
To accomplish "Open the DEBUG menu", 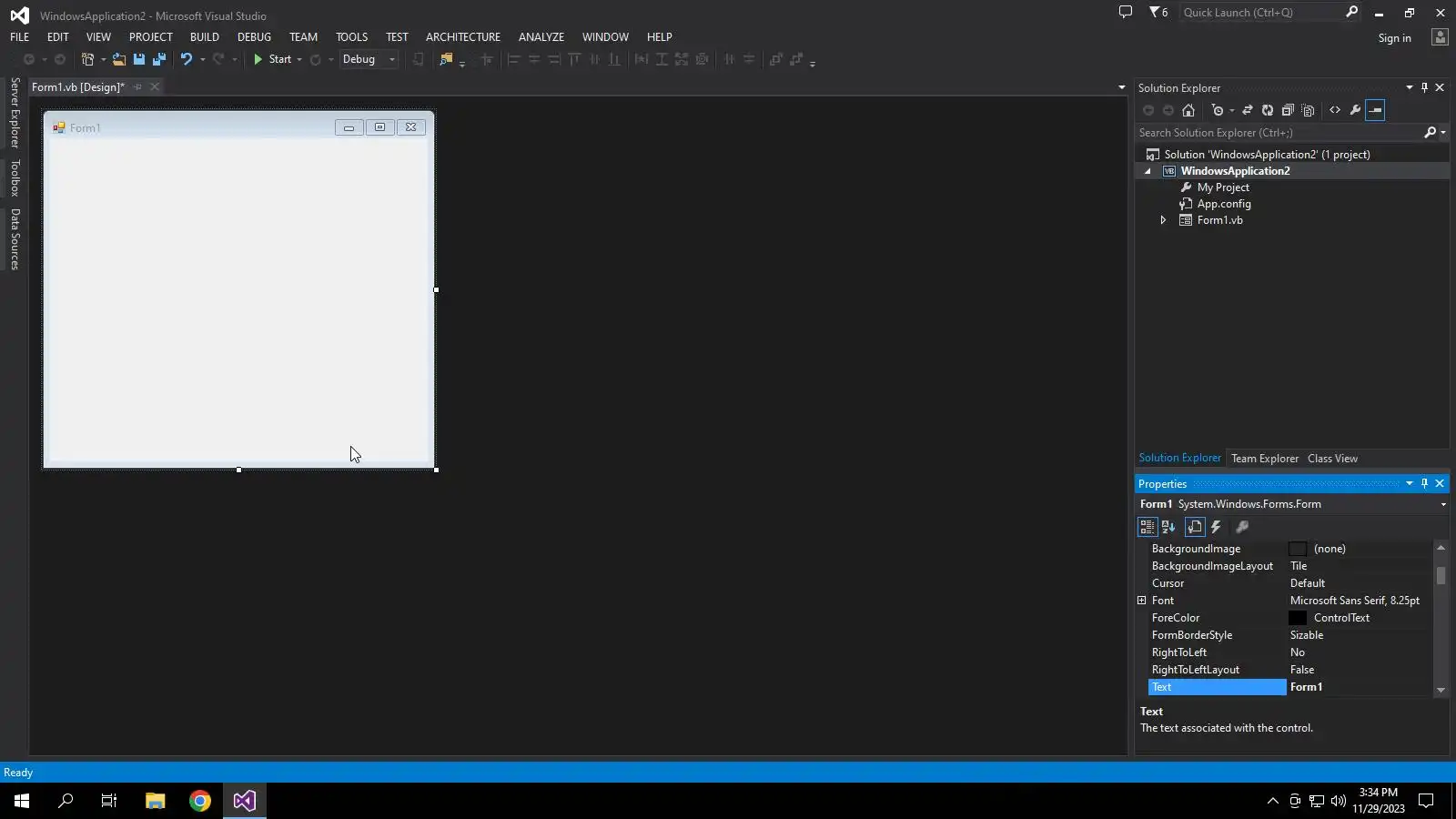I will 254,37.
